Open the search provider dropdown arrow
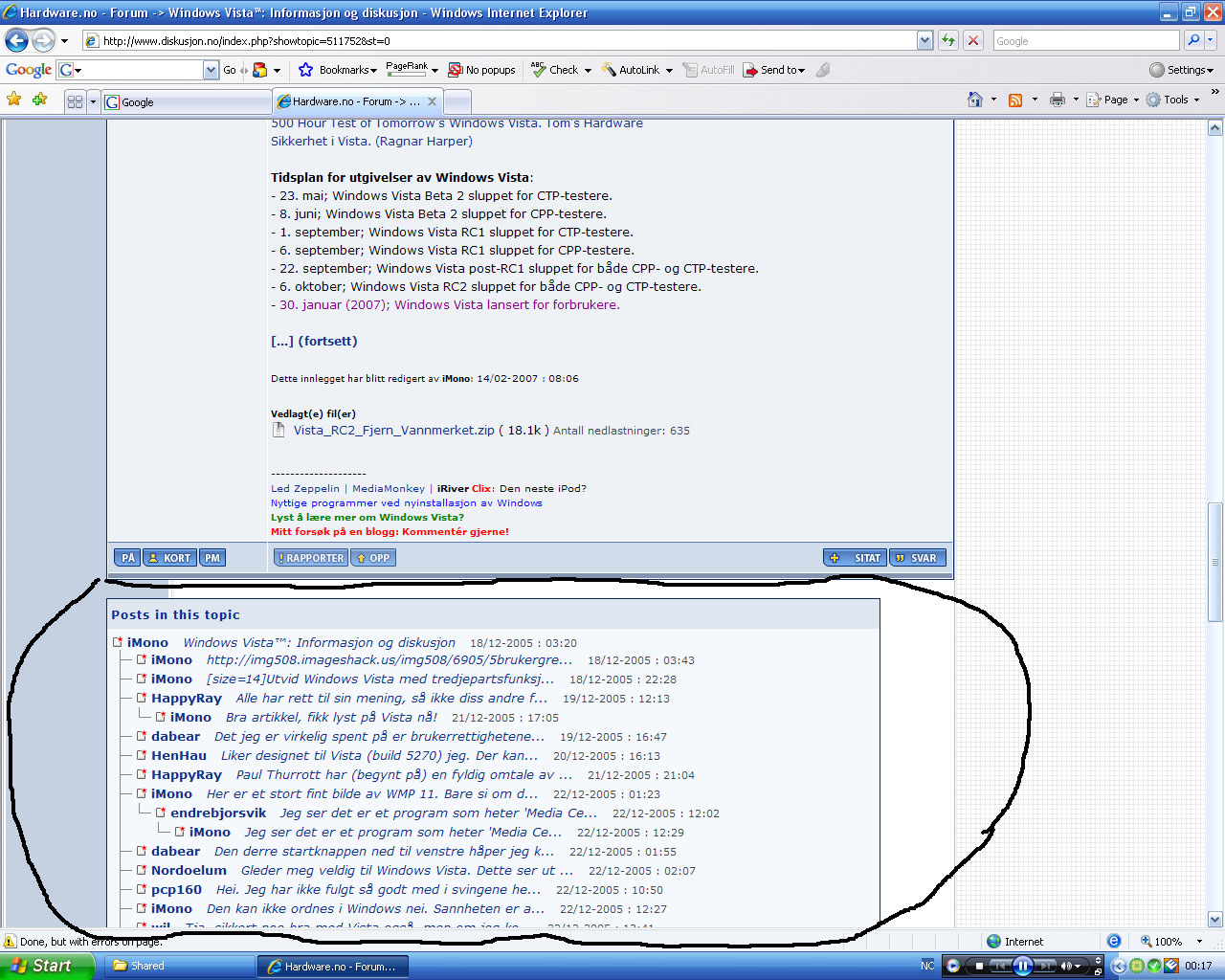The width and height of the screenshot is (1225, 980). (1211, 40)
